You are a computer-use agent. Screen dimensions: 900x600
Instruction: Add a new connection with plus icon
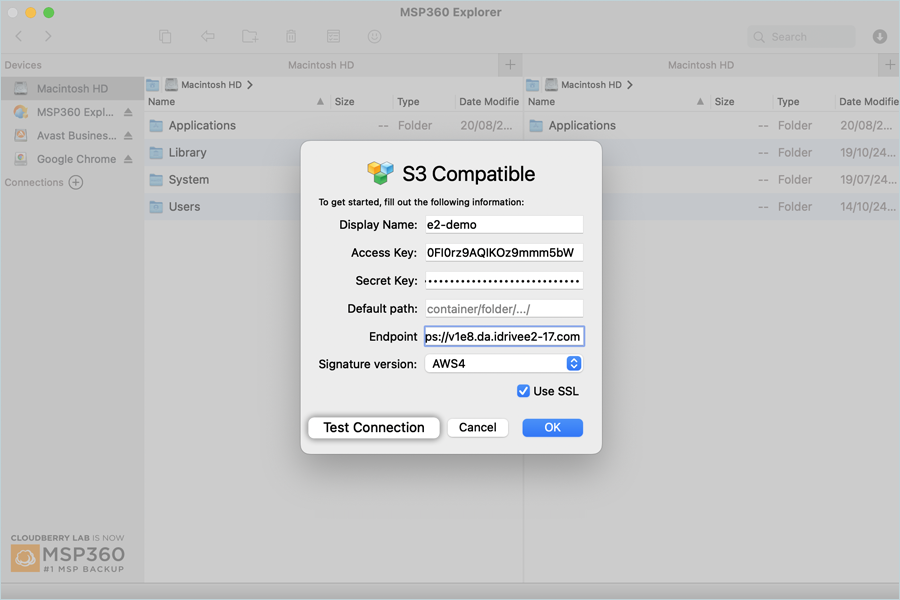[x=76, y=182]
